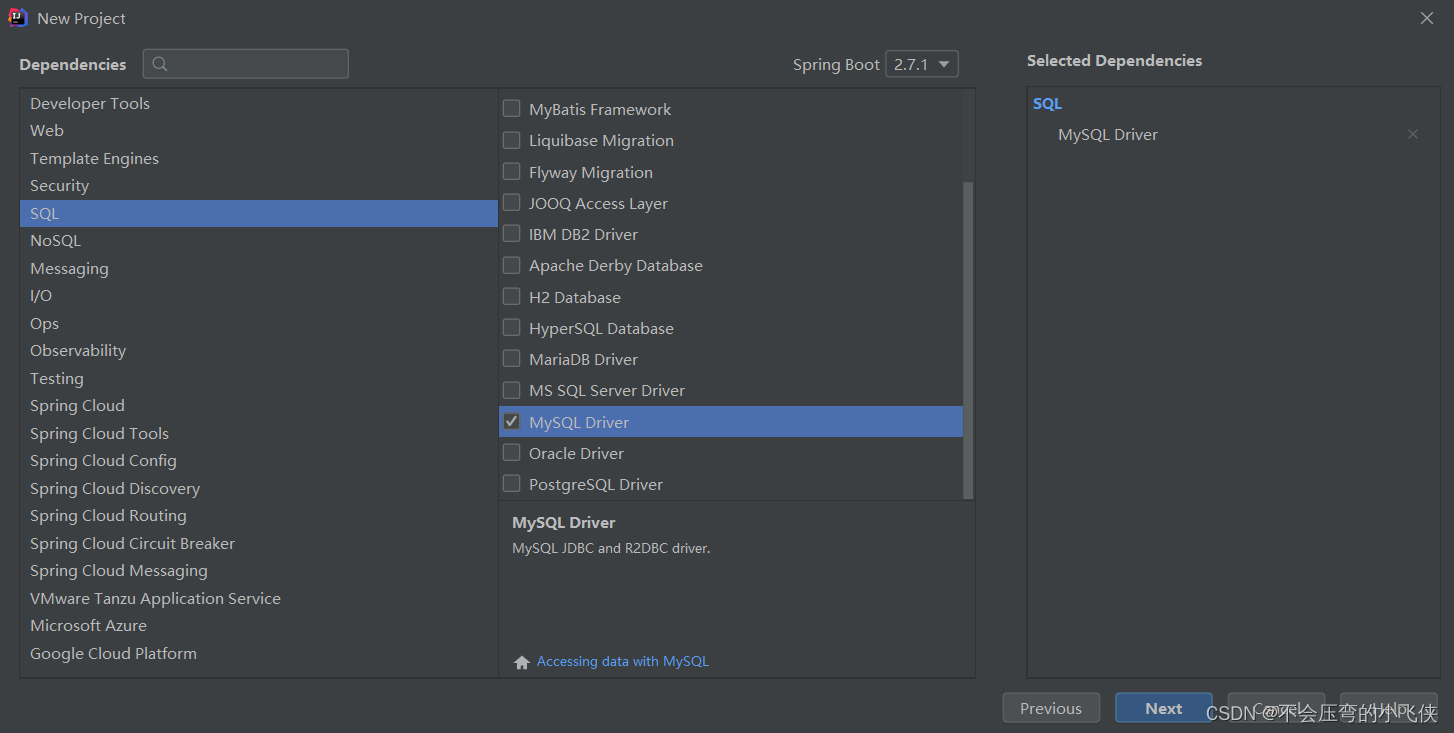
Task: Select the JOOQ Access Layer checkbox
Action: point(511,203)
